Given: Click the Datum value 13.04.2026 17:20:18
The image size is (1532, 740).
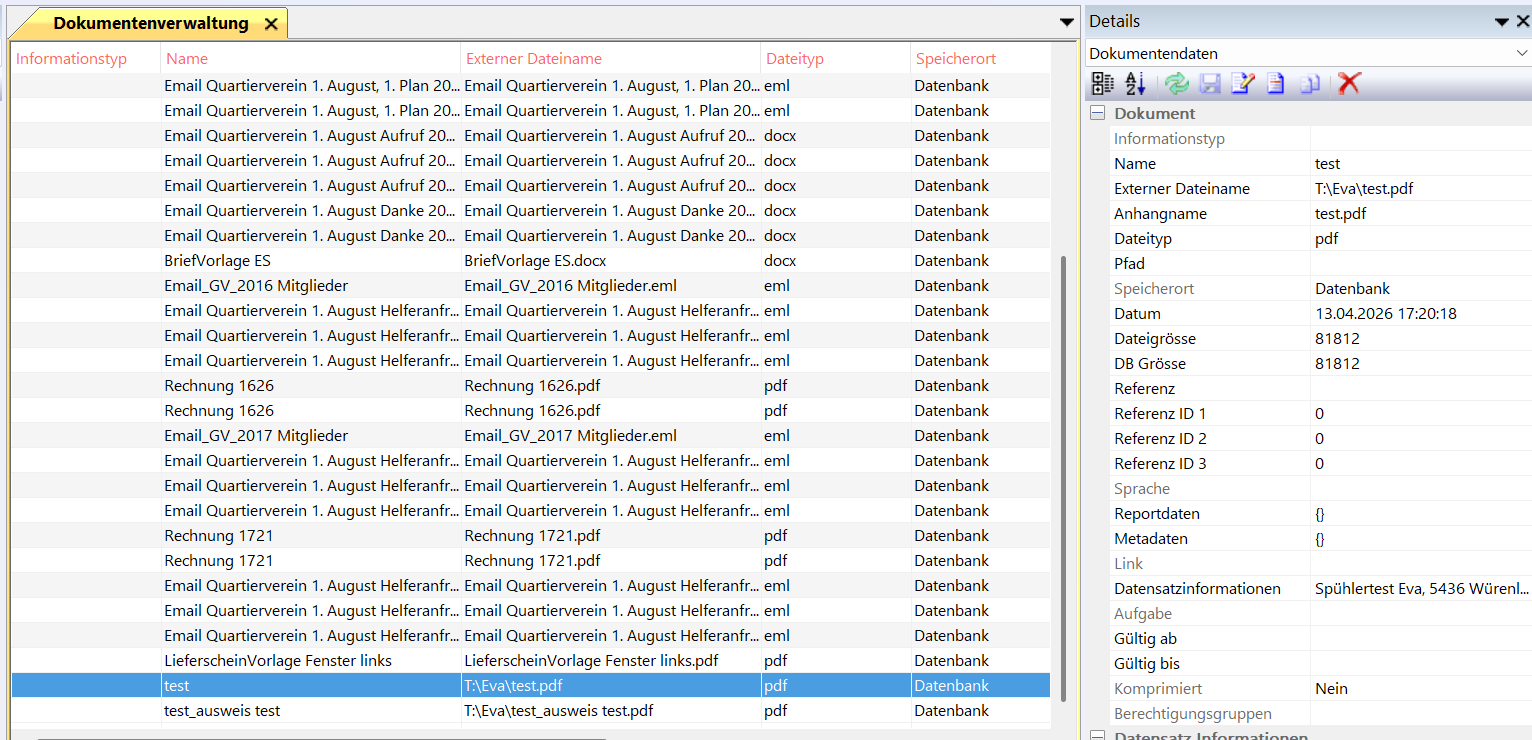Looking at the screenshot, I should 1421,314.
